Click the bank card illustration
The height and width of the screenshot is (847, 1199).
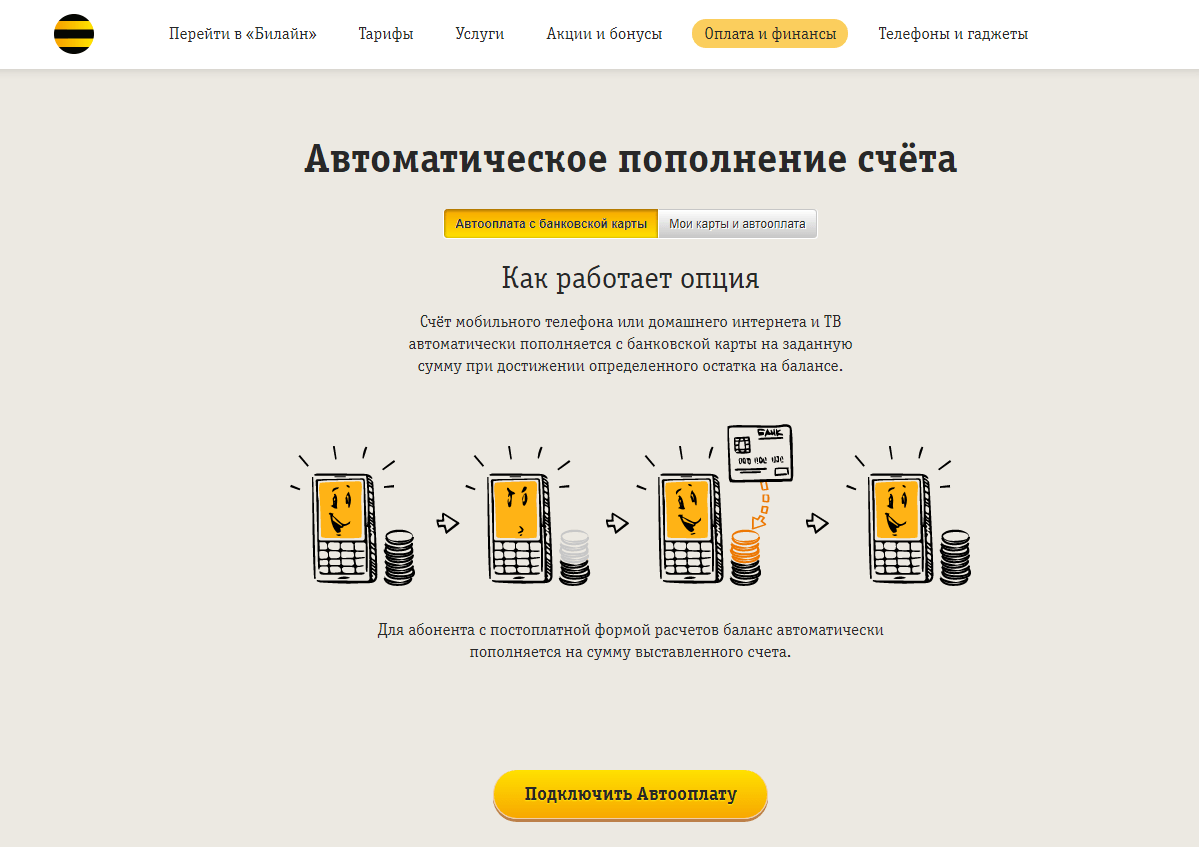pos(760,453)
